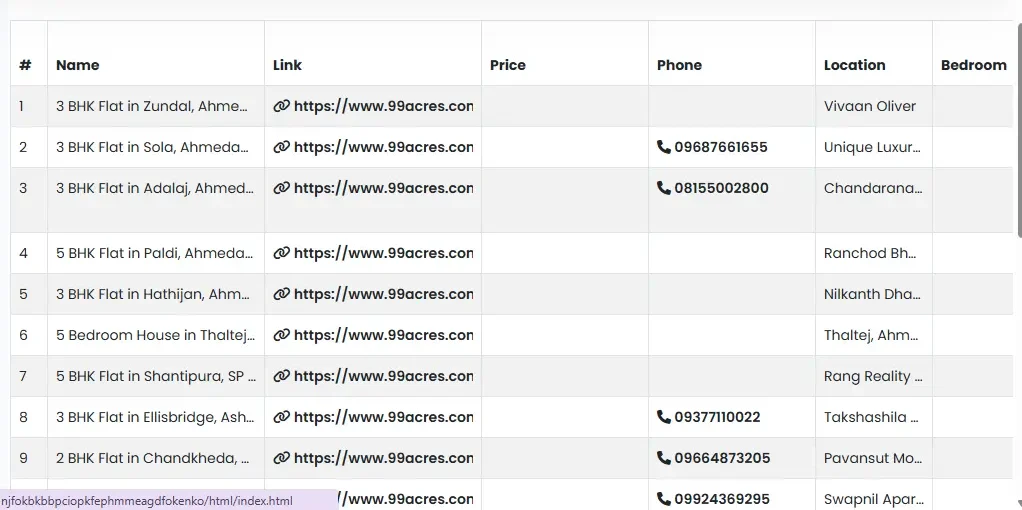Screen dimensions: 1022x510
Task: Click the link icon for Paldi flat
Action: (282, 253)
